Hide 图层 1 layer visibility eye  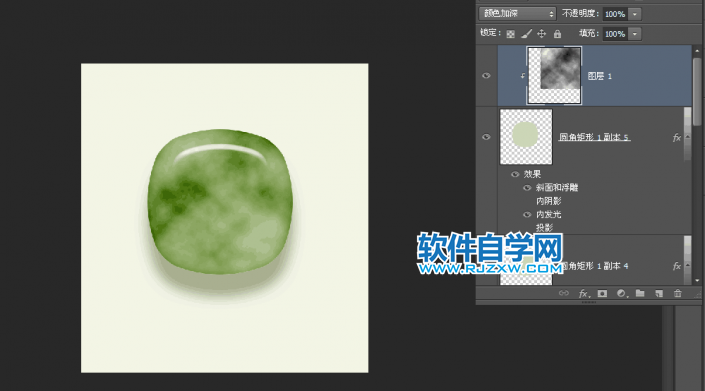pos(486,76)
